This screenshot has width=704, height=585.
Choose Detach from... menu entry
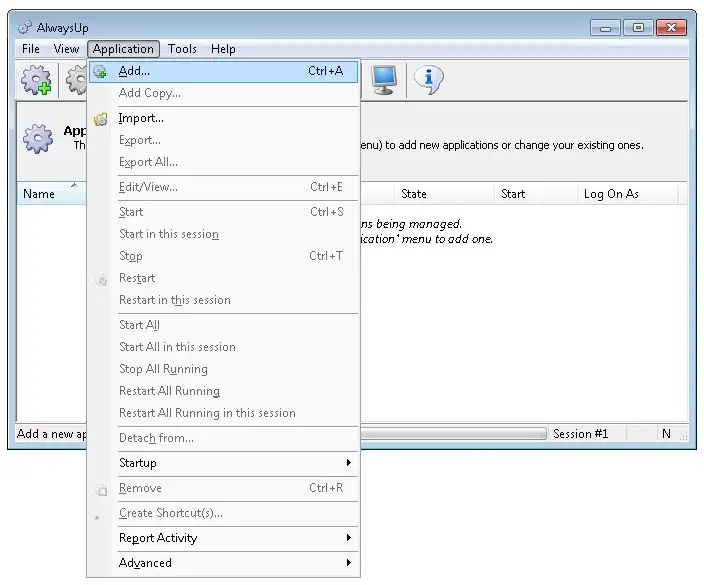tap(224, 438)
